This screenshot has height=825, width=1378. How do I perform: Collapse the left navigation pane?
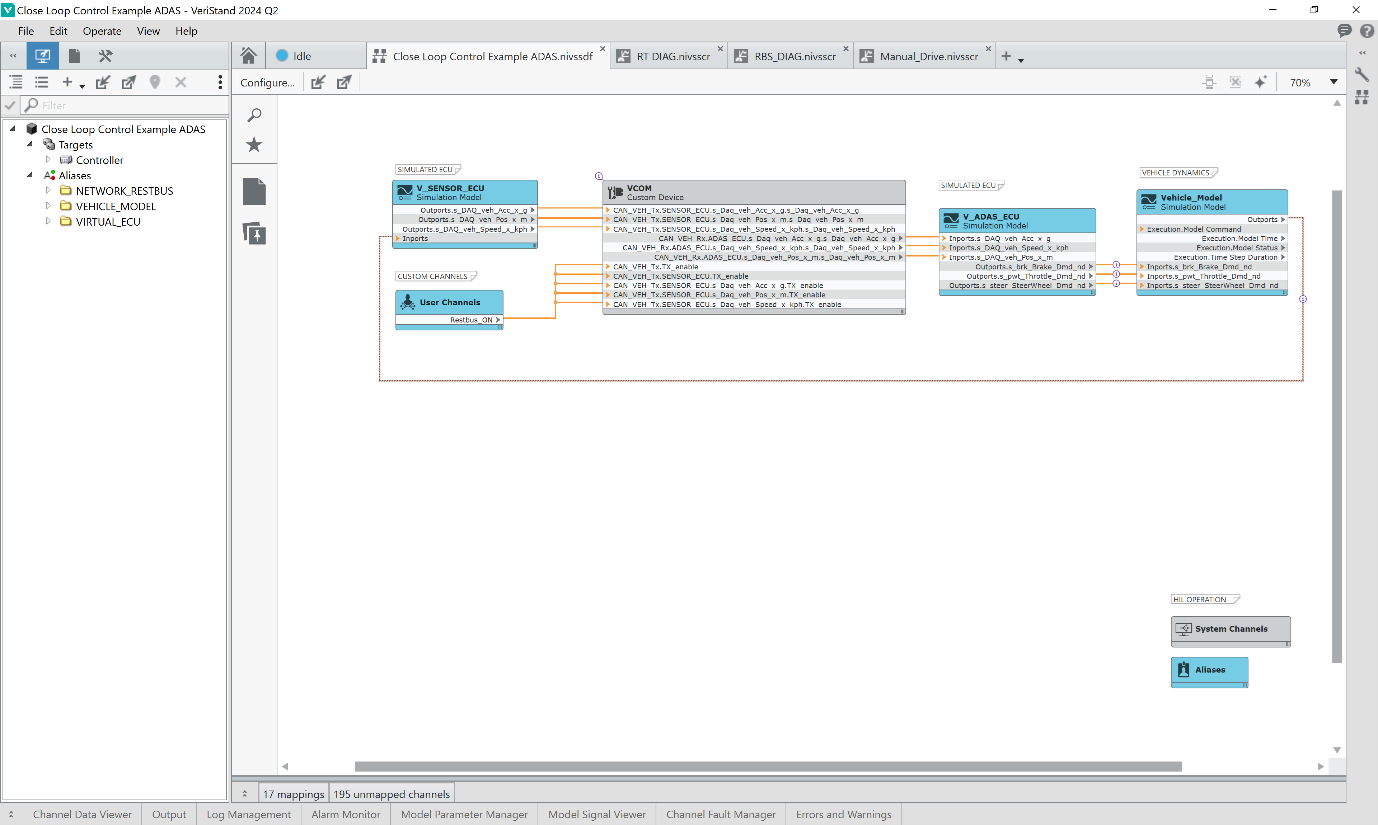coord(13,56)
